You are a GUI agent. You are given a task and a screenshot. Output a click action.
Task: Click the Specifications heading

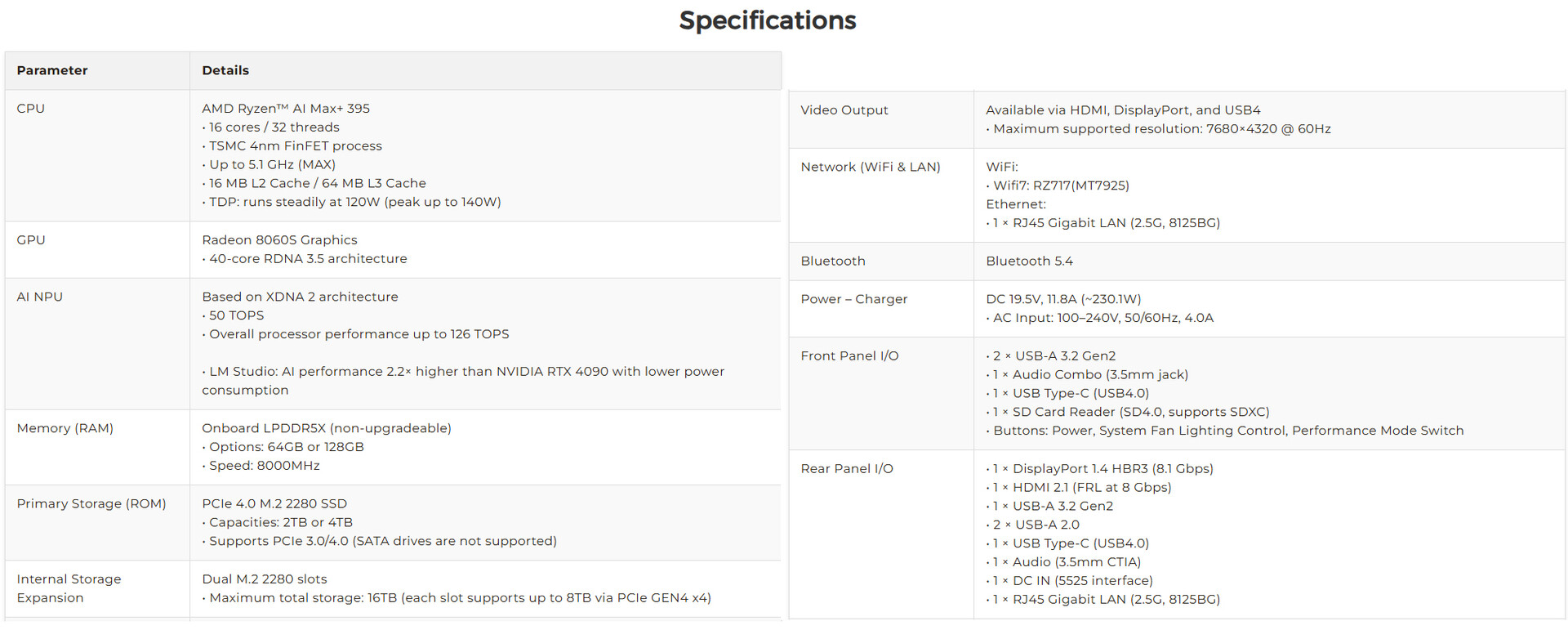click(768, 20)
